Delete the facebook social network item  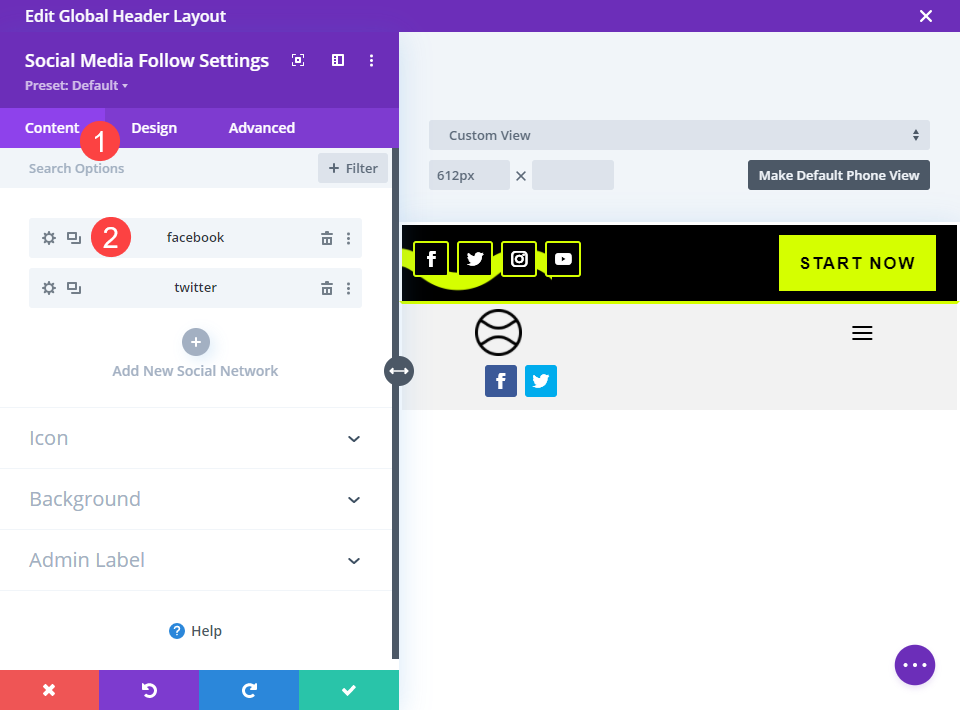point(327,238)
